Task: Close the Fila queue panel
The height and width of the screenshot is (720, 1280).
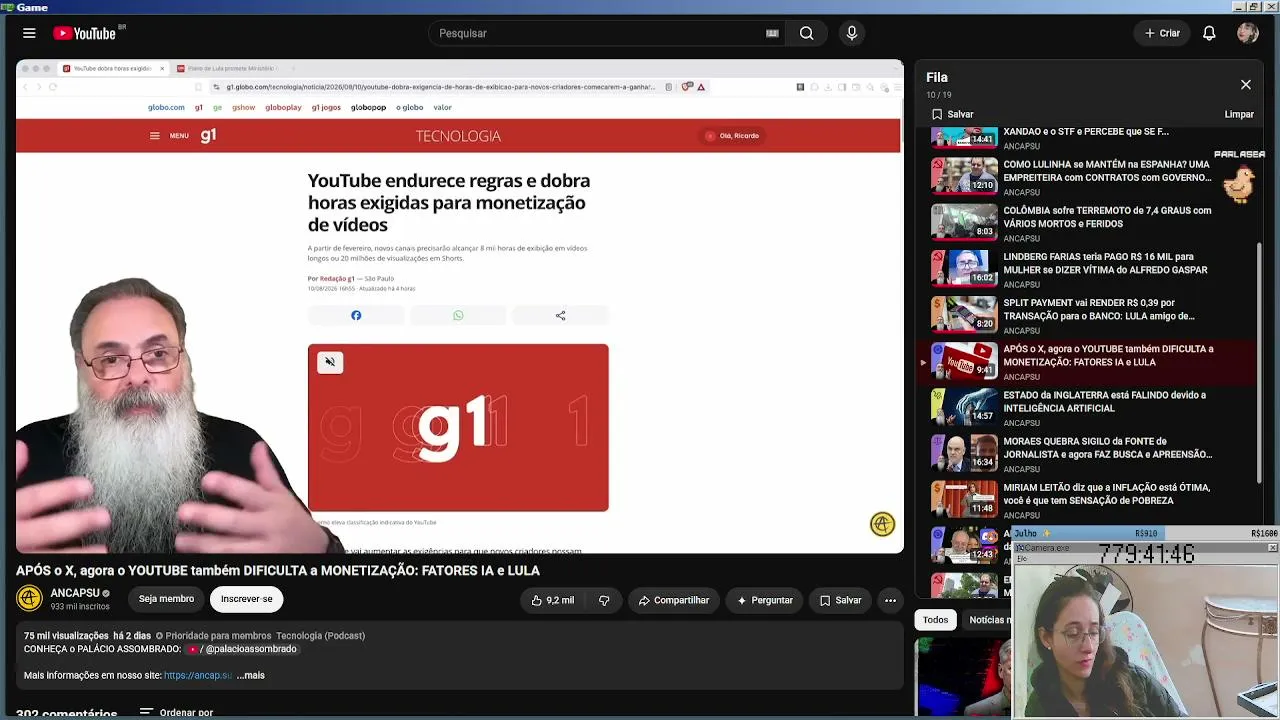Action: (x=1246, y=85)
